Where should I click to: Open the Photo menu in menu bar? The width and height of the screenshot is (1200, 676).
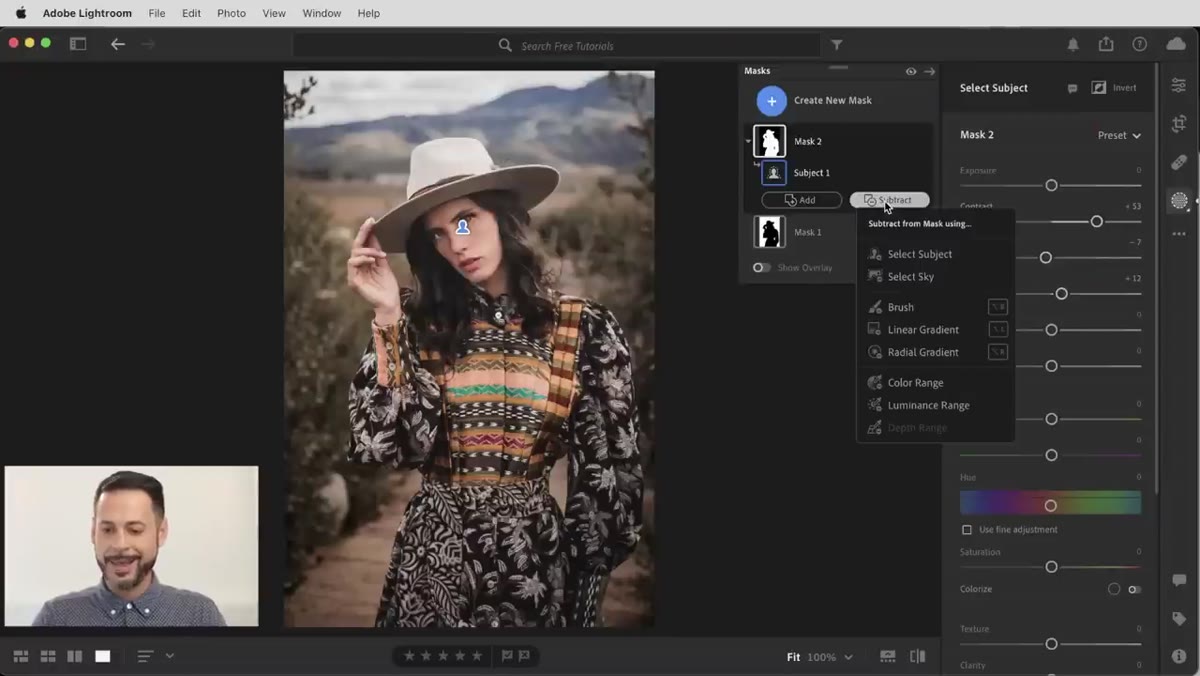click(x=231, y=13)
